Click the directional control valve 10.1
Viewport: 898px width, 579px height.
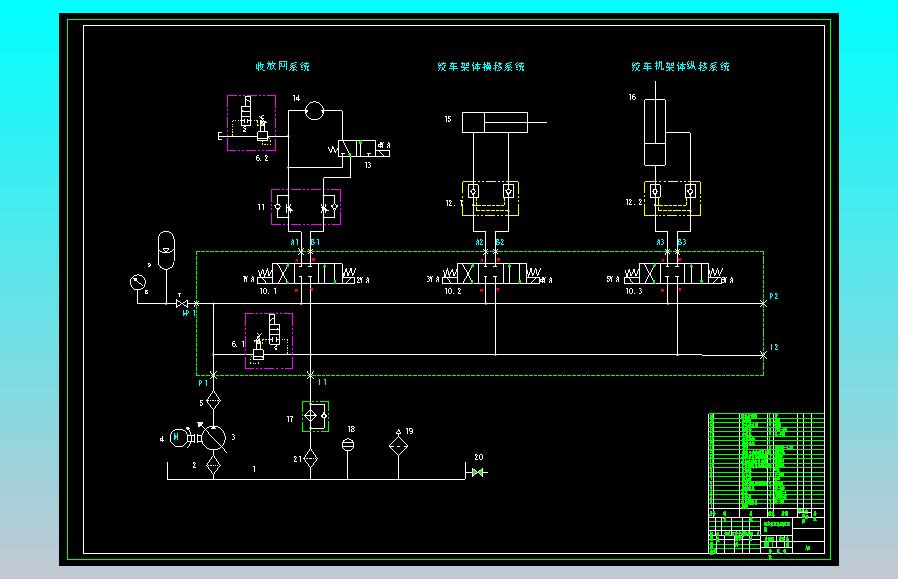pyautogui.click(x=306, y=274)
